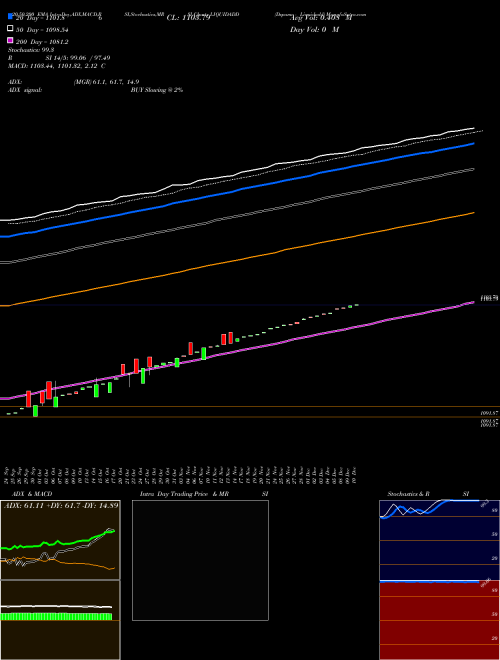This screenshot has width=500, height=660.
Task: Select the '50 Day - 1098.54' legend text
Action: tap(42, 30)
